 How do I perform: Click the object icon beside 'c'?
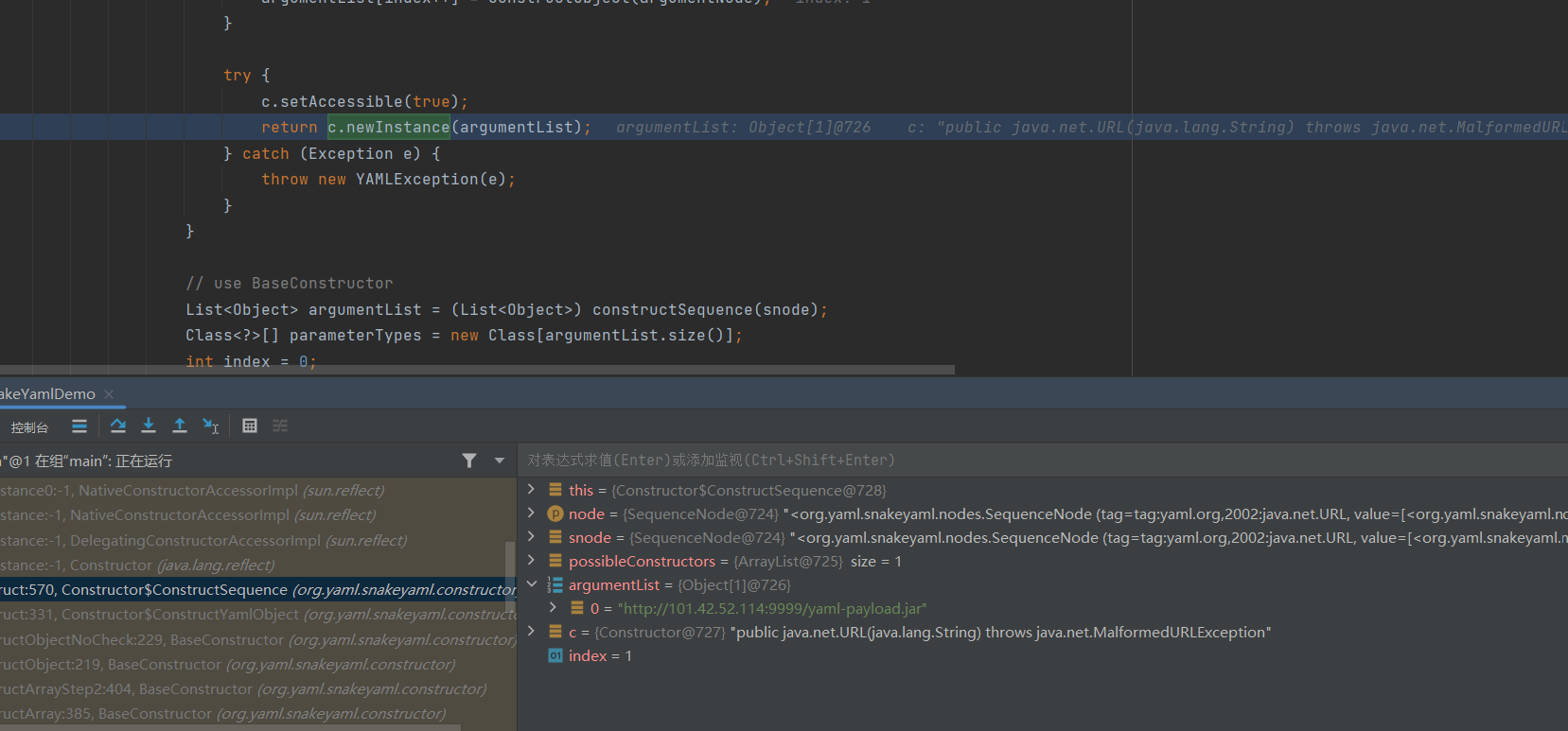pyautogui.click(x=555, y=632)
